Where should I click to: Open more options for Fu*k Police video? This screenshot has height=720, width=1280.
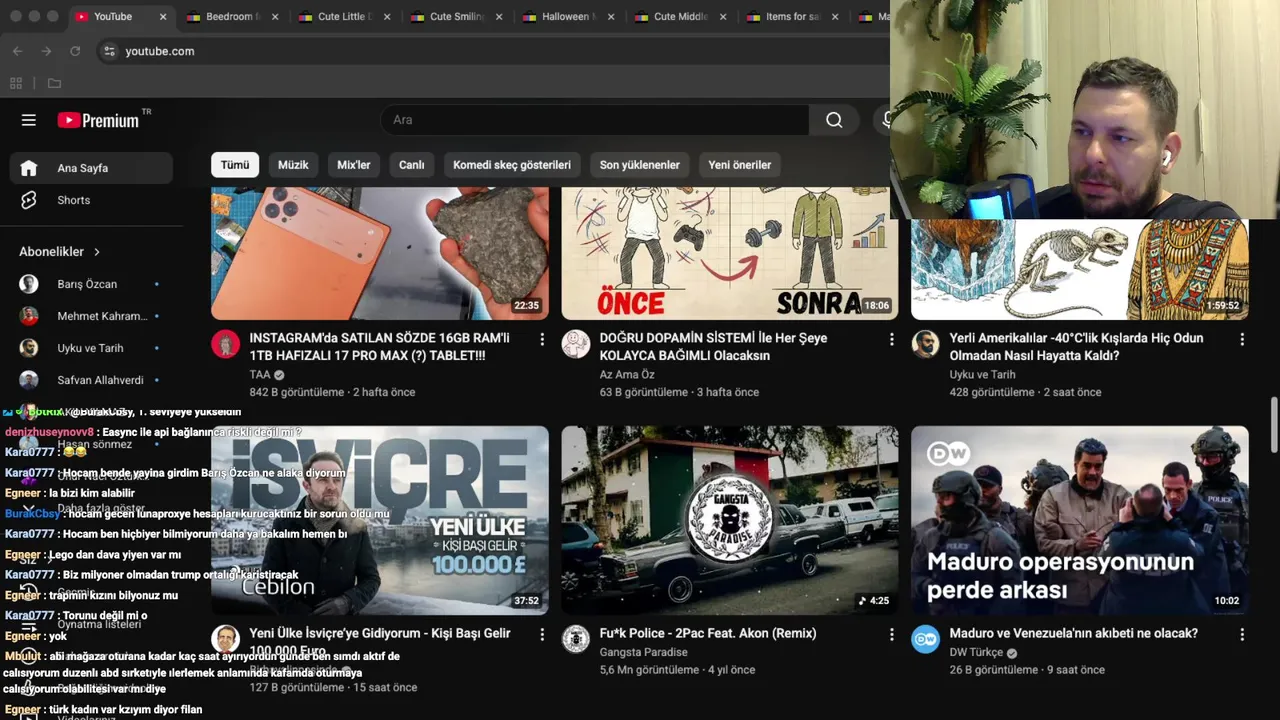[892, 635]
